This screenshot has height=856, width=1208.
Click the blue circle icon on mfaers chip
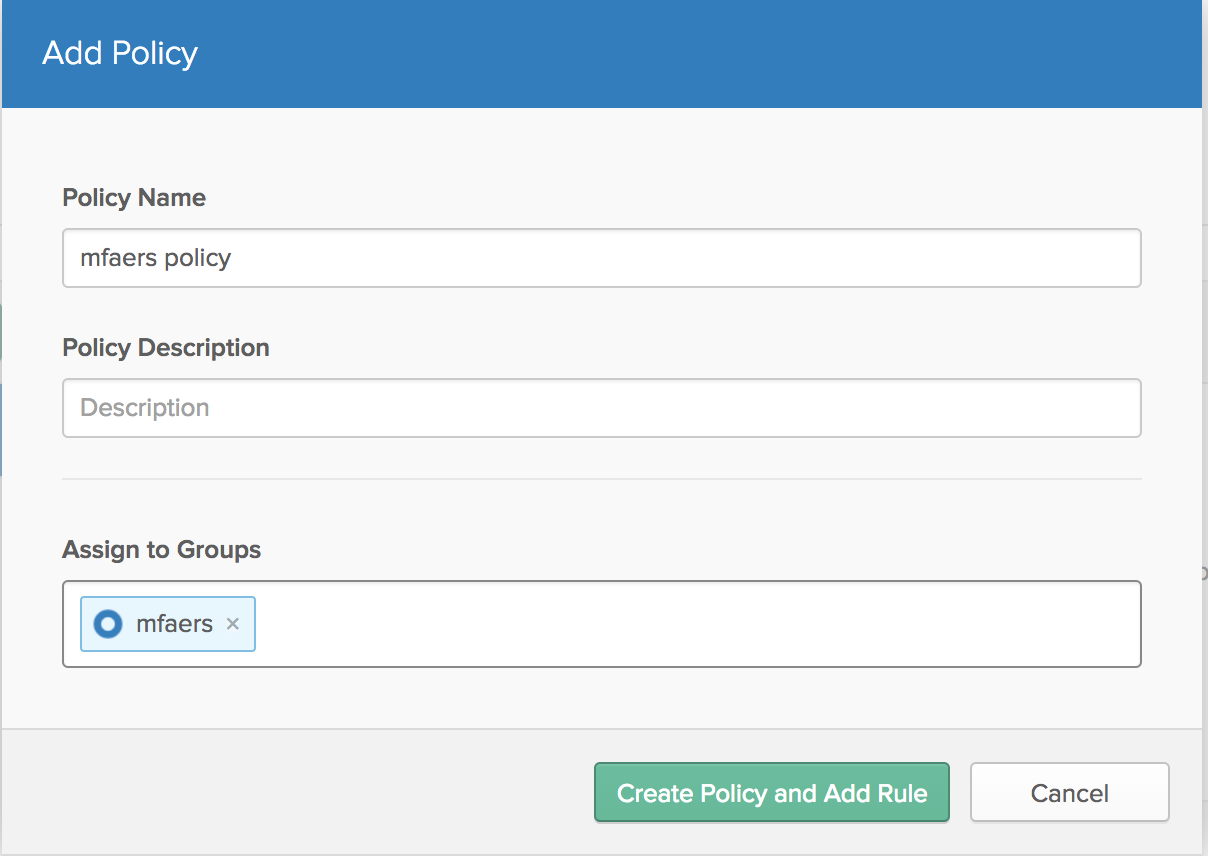pyautogui.click(x=107, y=624)
